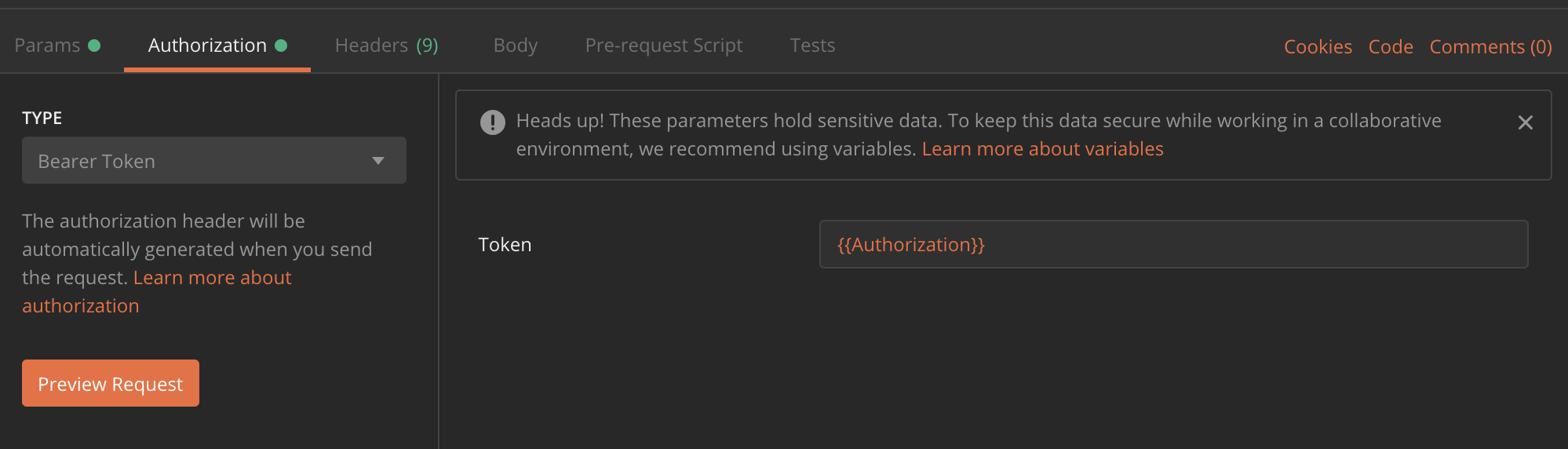Open the Cookies link
The image size is (1568, 449).
tap(1318, 47)
